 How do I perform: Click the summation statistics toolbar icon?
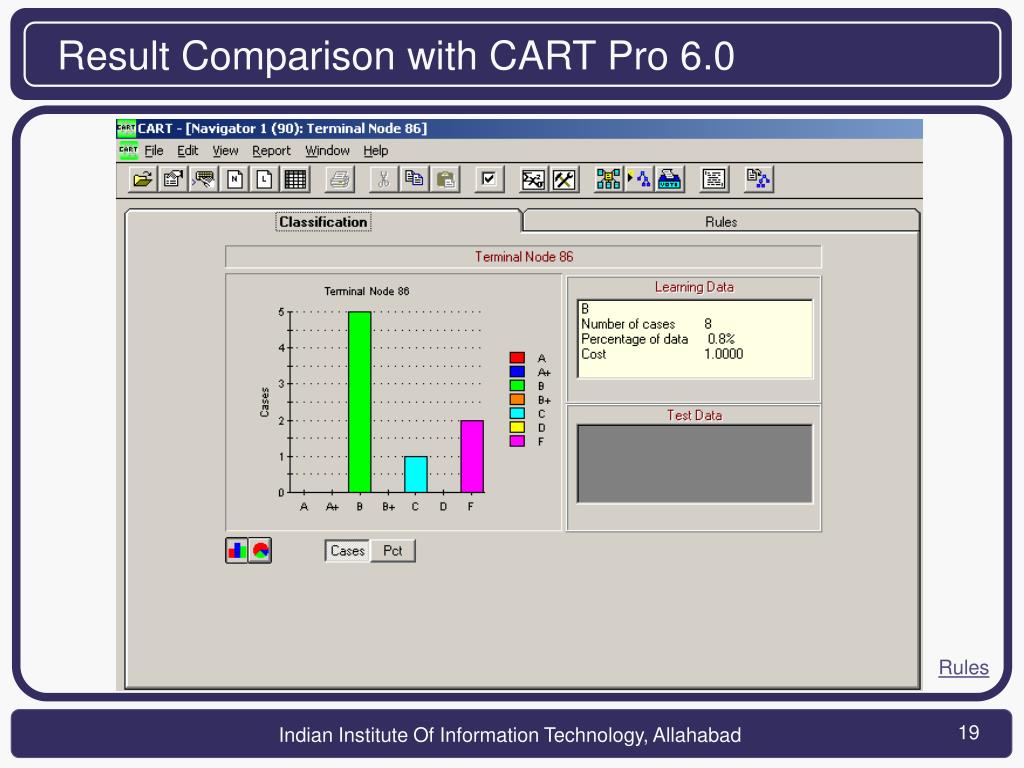[533, 179]
